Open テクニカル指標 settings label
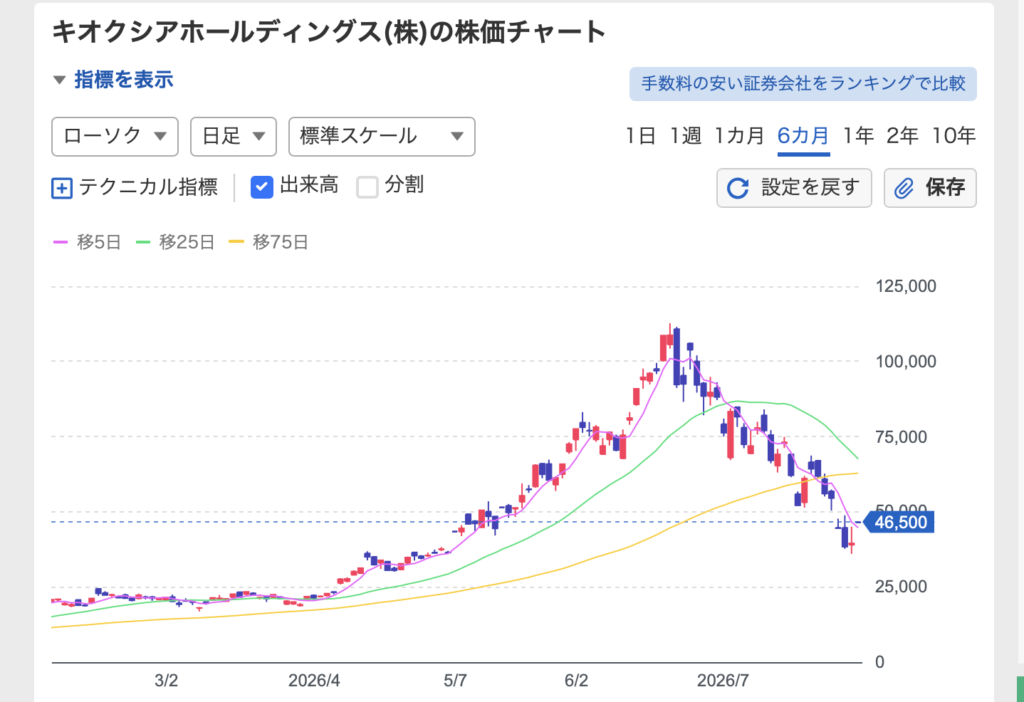Screen dimensions: 1024x702 tap(148, 187)
